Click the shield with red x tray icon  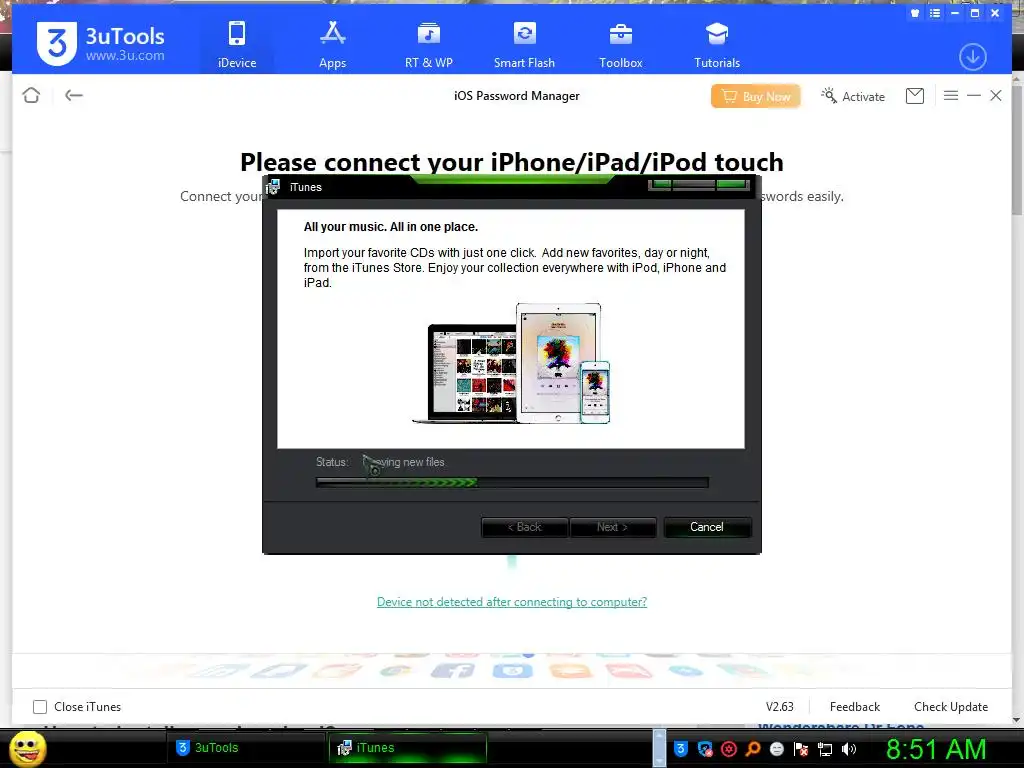(705, 749)
